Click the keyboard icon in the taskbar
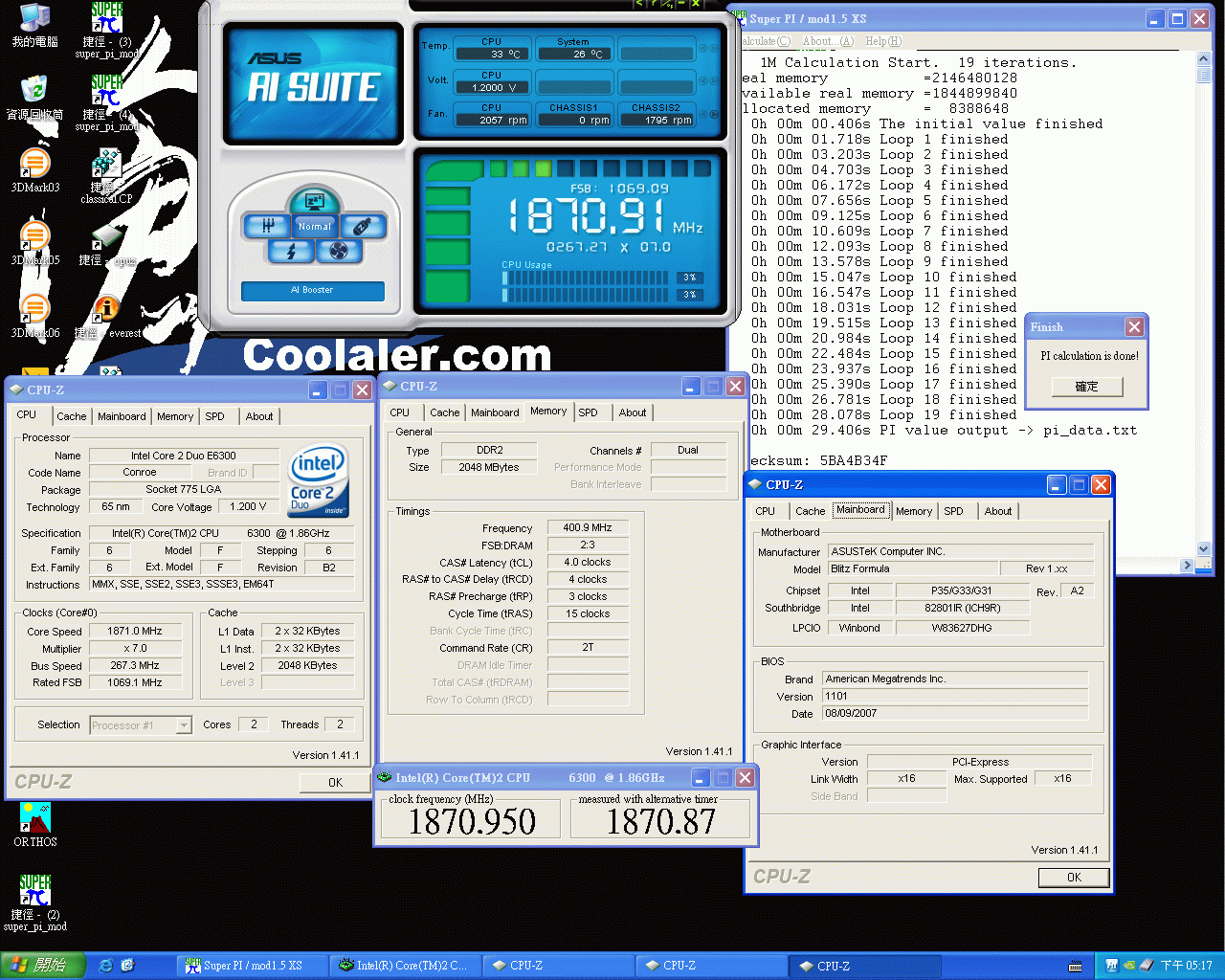Viewport: 1225px width, 980px height. [x=1075, y=967]
